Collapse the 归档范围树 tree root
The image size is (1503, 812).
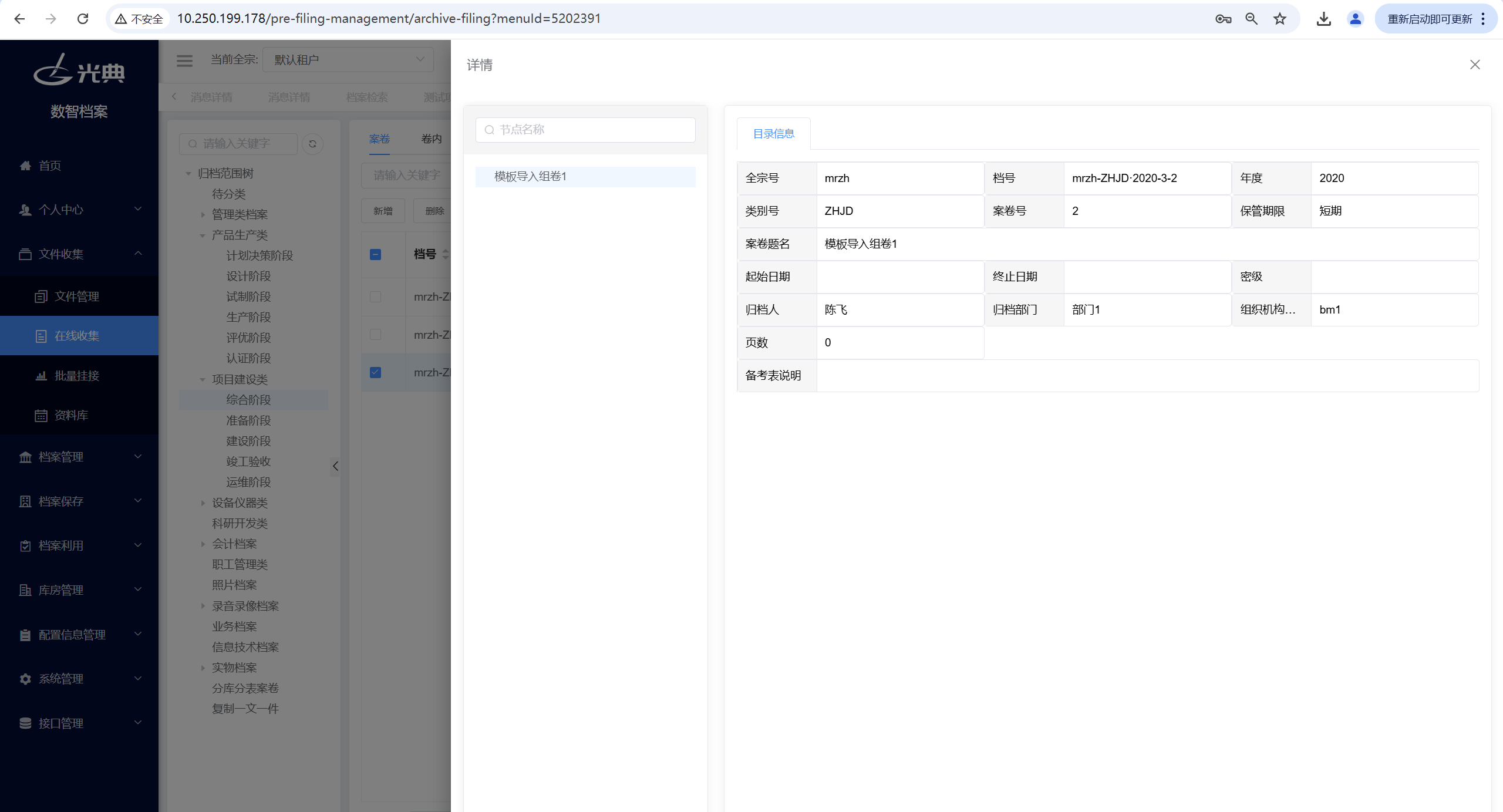tap(188, 174)
